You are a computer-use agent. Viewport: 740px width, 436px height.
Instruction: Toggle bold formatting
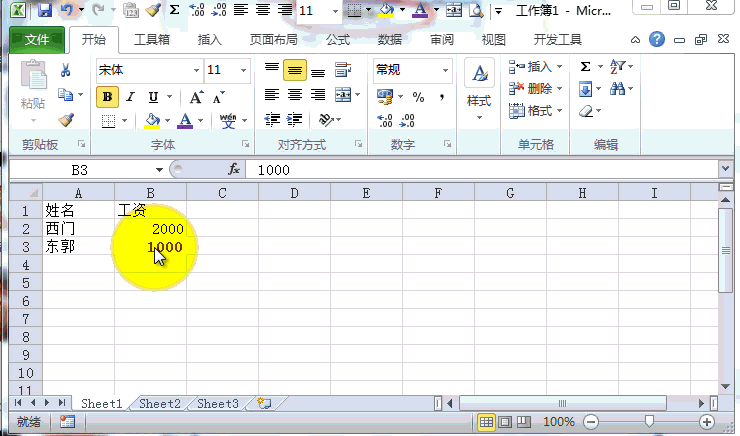tap(107, 97)
